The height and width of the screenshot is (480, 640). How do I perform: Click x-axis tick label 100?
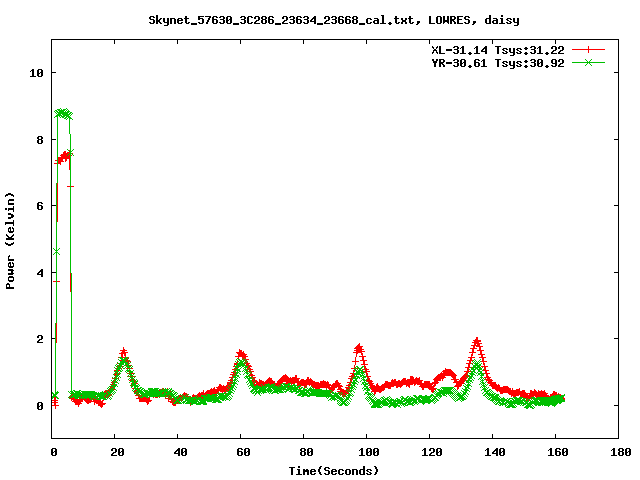click(369, 452)
